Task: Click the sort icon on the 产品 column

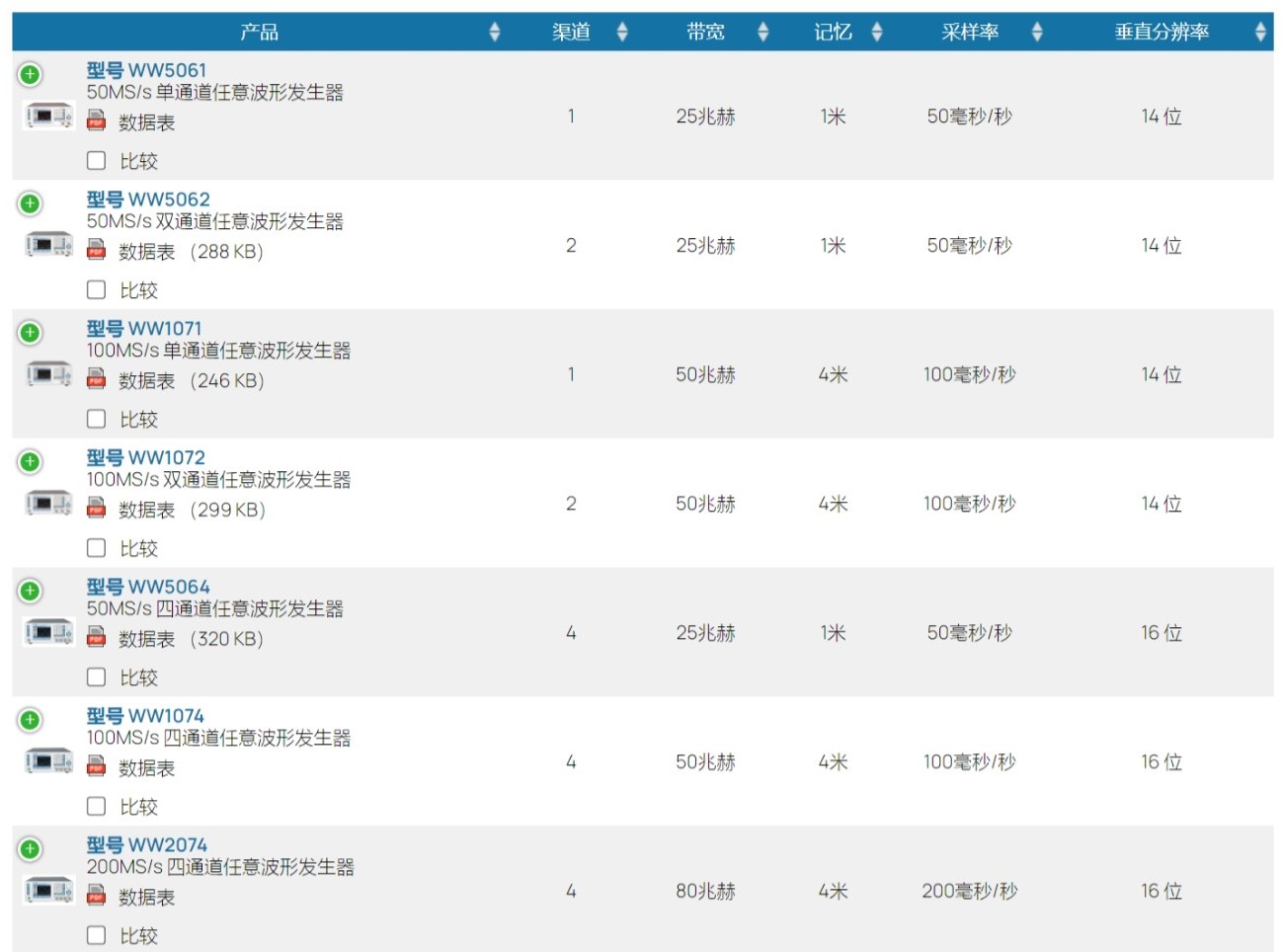Action: pyautogui.click(x=496, y=31)
